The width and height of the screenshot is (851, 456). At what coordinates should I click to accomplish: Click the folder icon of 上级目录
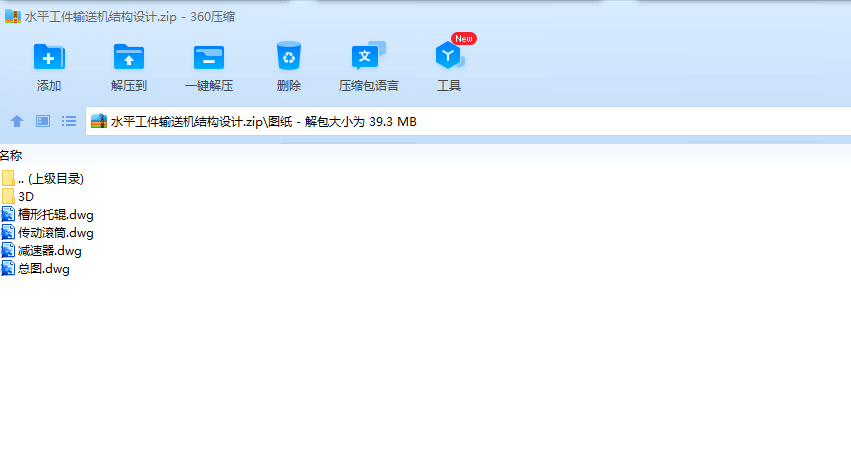click(8, 178)
